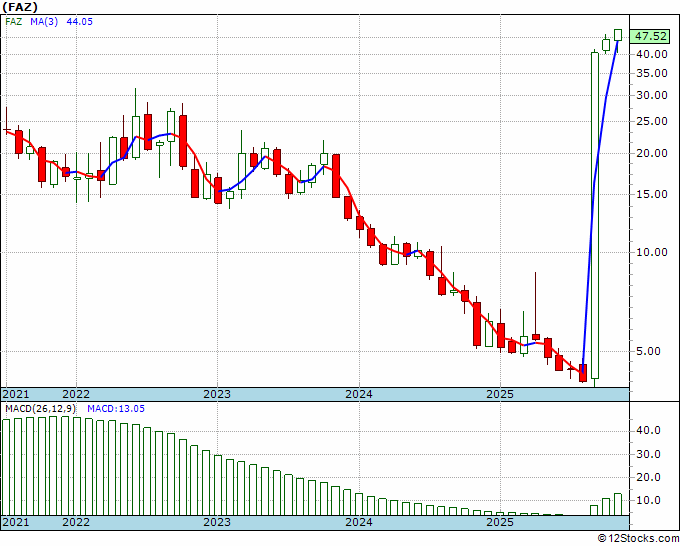Click the 2025 label on price timeline

(500, 394)
